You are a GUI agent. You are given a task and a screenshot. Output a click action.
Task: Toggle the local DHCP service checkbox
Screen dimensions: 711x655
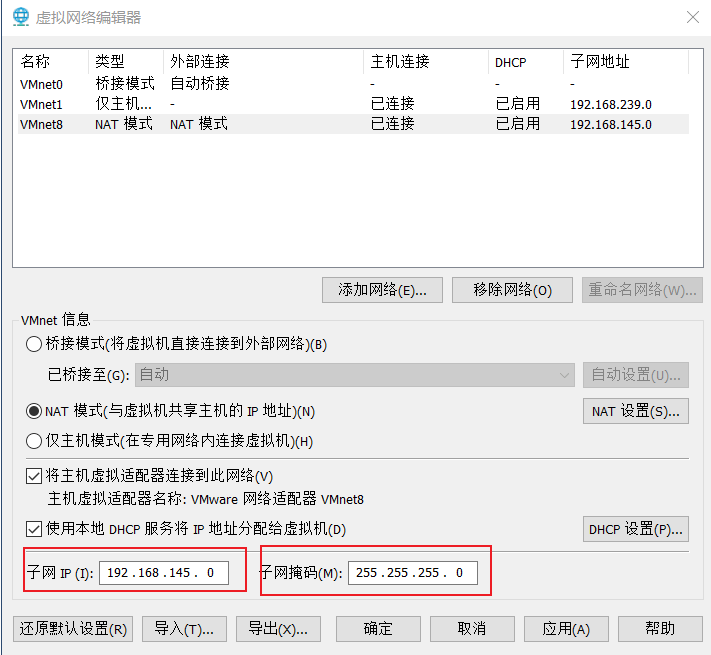[x=34, y=528]
